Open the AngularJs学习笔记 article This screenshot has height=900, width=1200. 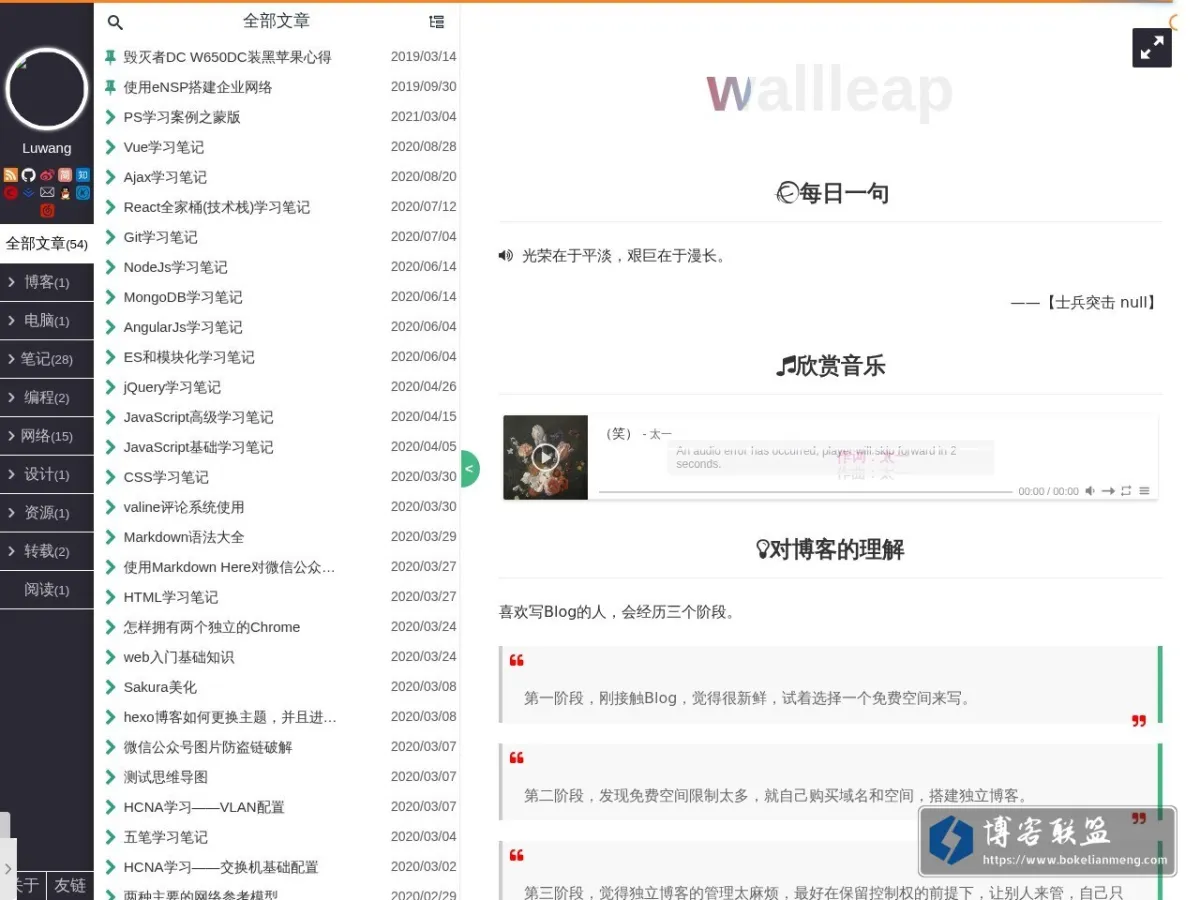point(183,327)
